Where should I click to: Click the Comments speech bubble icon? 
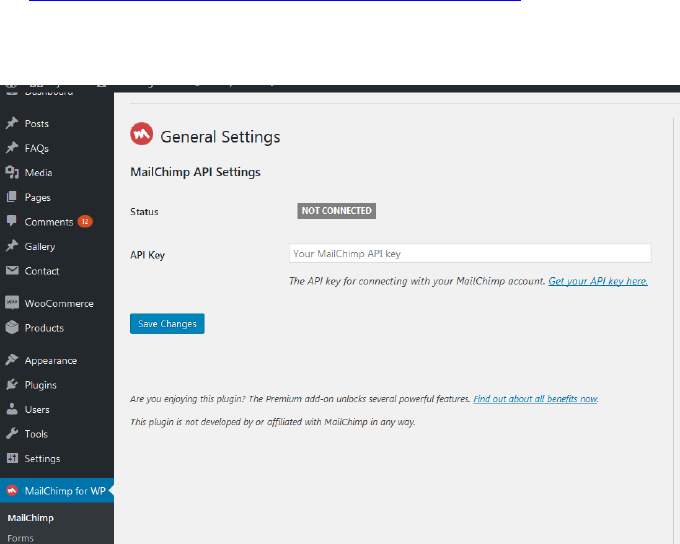click(x=12, y=221)
